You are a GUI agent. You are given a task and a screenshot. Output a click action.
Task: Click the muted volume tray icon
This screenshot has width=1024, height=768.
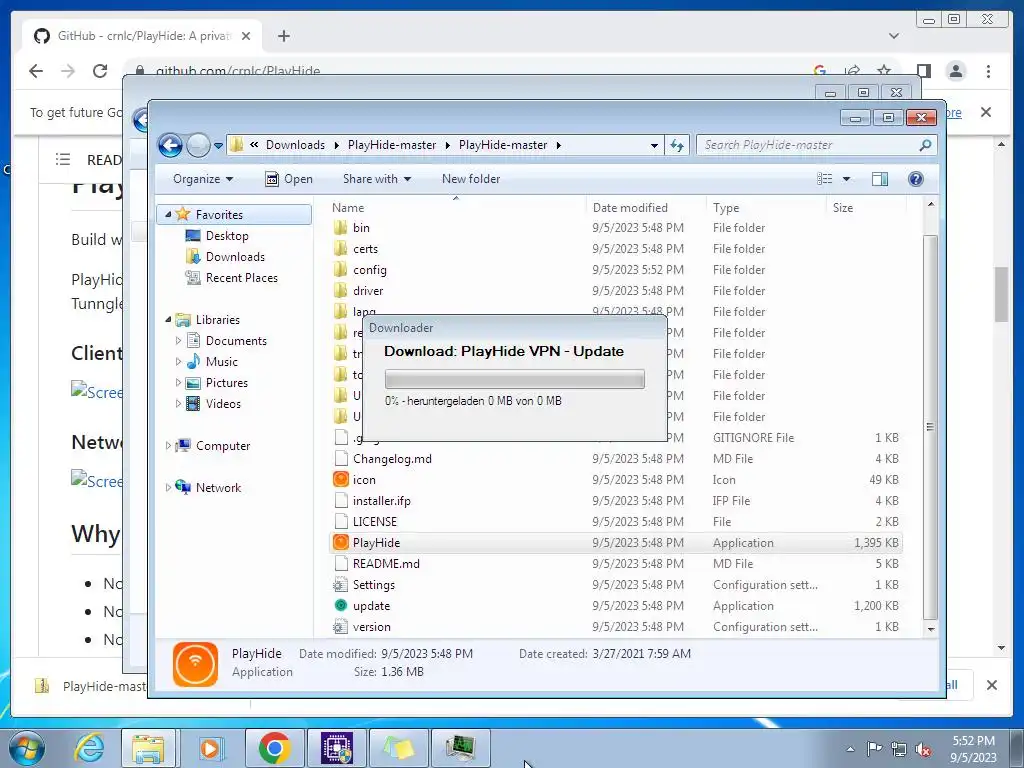pos(923,750)
